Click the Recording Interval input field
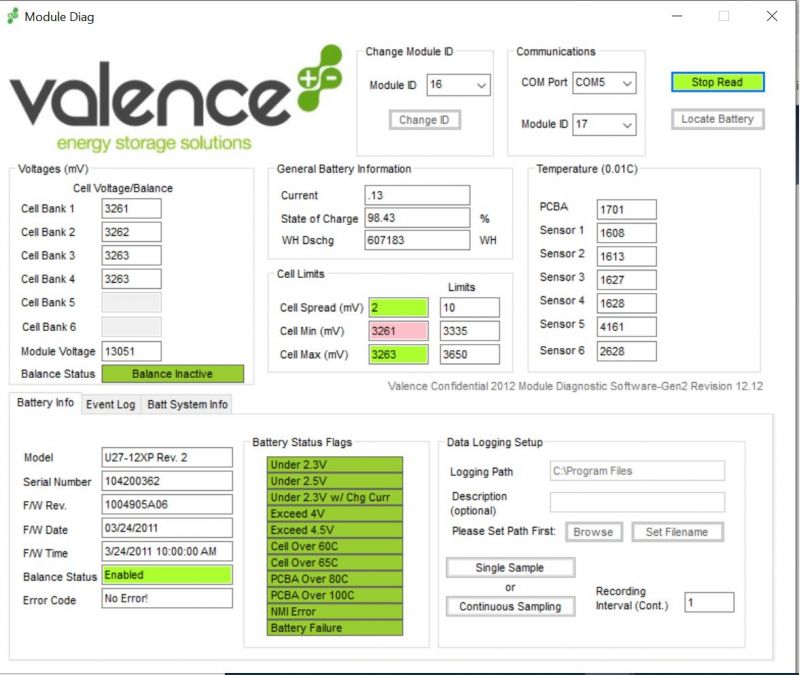The width and height of the screenshot is (800, 675). pos(709,603)
